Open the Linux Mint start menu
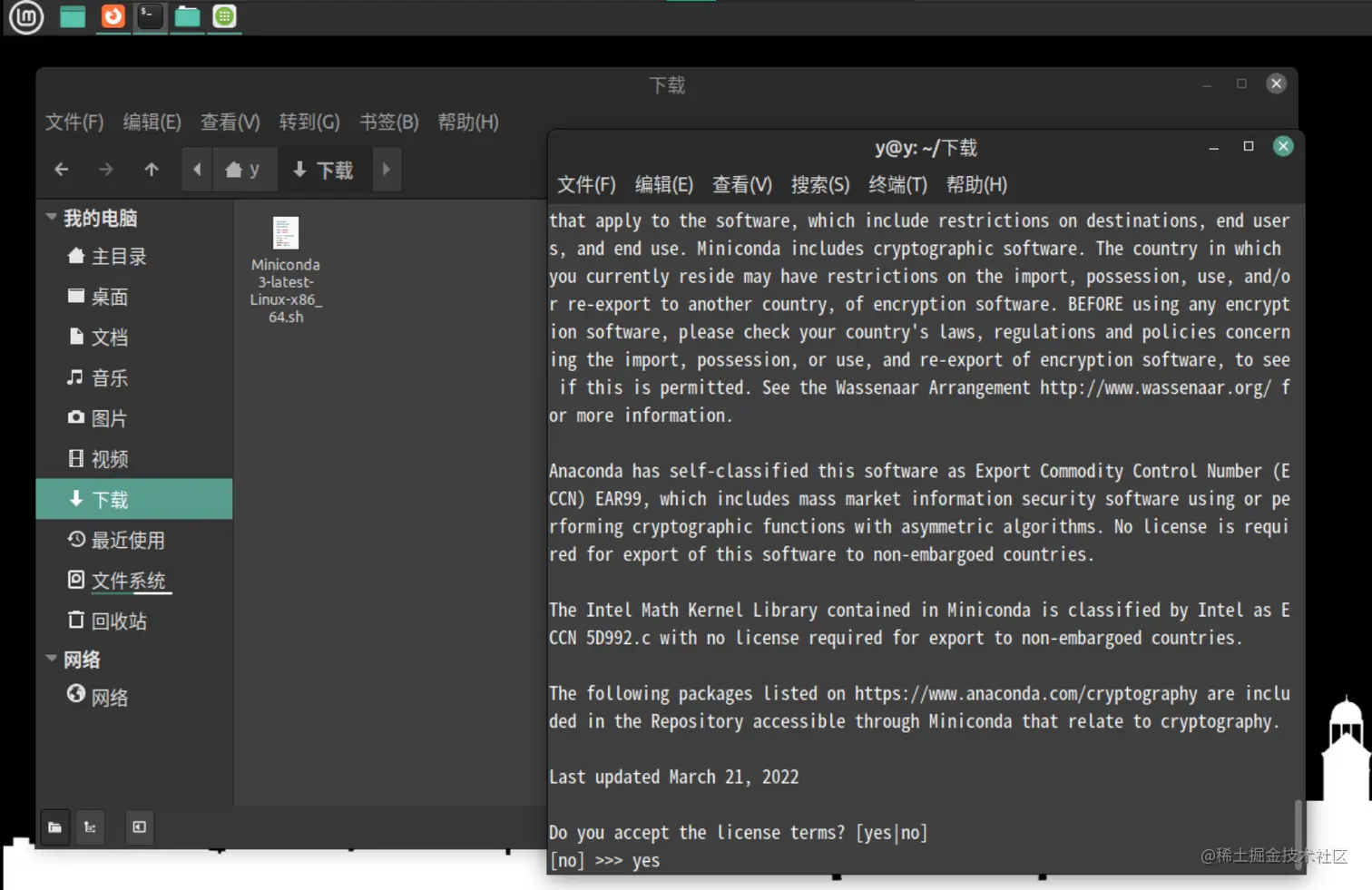The image size is (1372, 890). (x=25, y=16)
